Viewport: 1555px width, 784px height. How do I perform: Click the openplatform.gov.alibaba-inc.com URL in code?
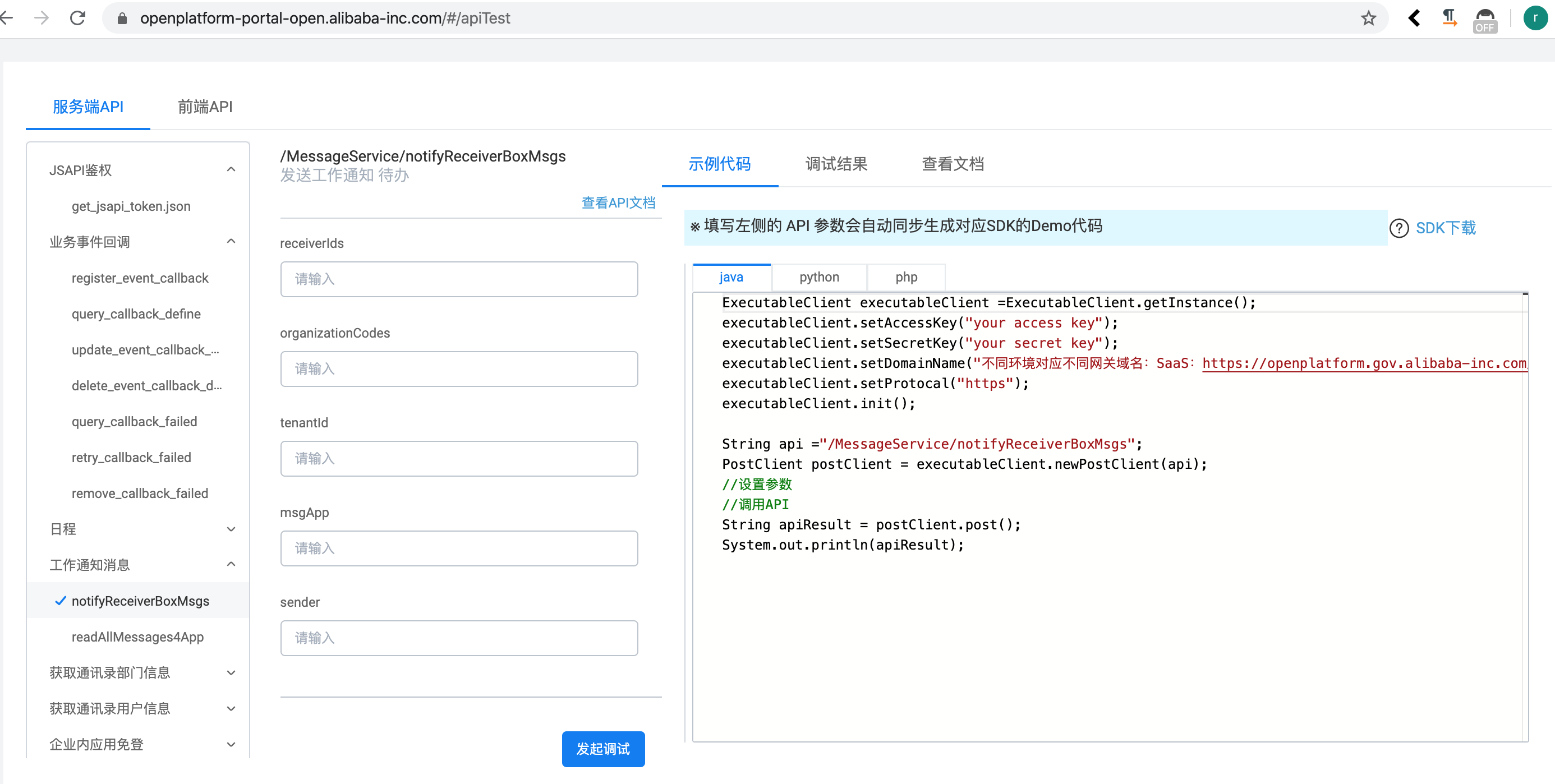click(x=1364, y=363)
